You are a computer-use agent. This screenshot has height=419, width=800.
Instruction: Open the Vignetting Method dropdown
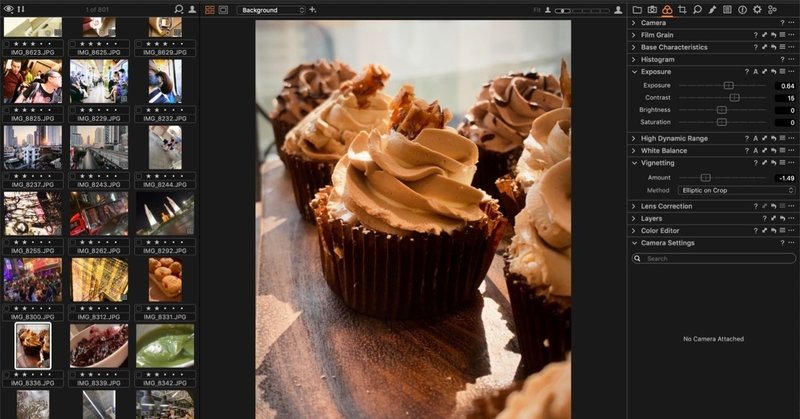pos(737,190)
